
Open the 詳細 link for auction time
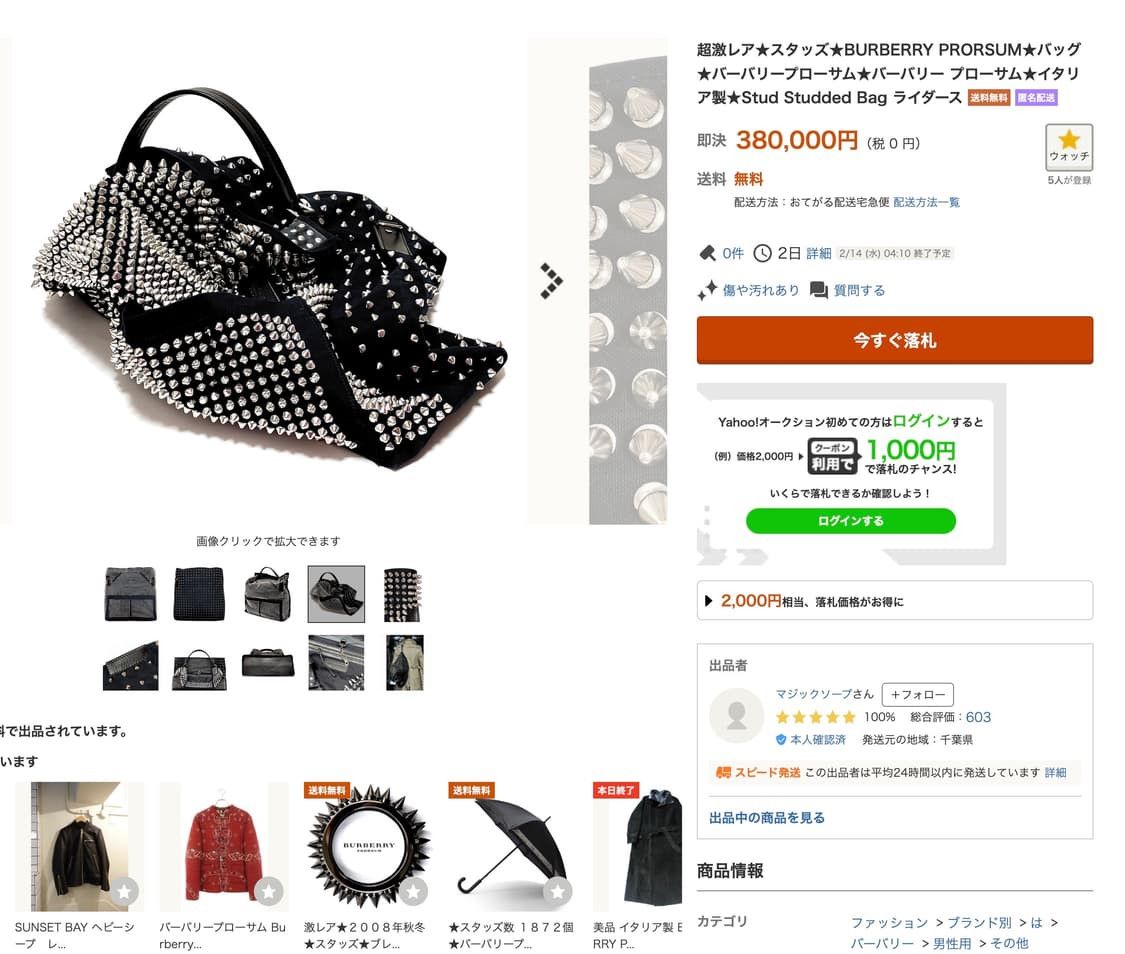click(819, 253)
